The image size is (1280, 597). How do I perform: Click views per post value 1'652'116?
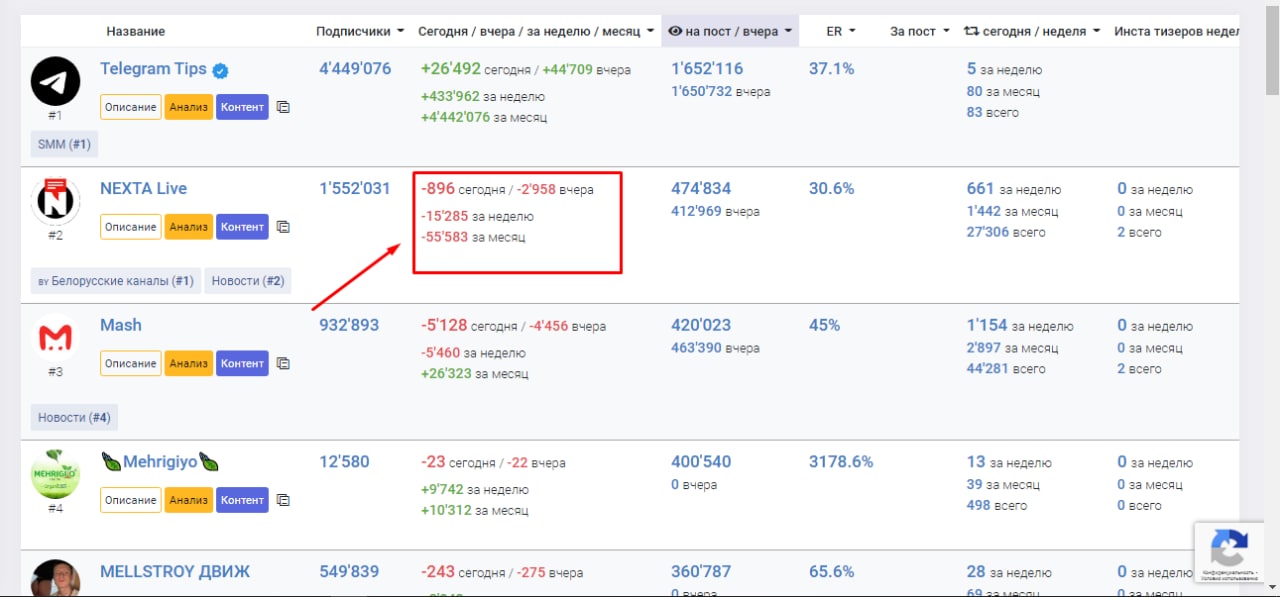(707, 69)
